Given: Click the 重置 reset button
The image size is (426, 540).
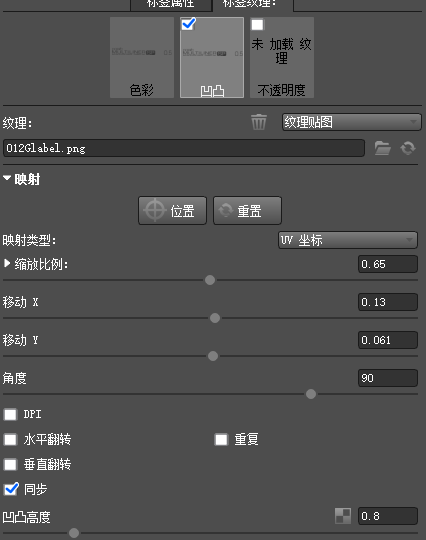Looking at the screenshot, I should click(x=247, y=211).
